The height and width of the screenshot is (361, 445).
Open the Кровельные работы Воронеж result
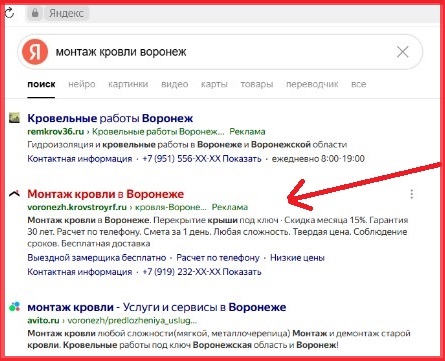110,118
